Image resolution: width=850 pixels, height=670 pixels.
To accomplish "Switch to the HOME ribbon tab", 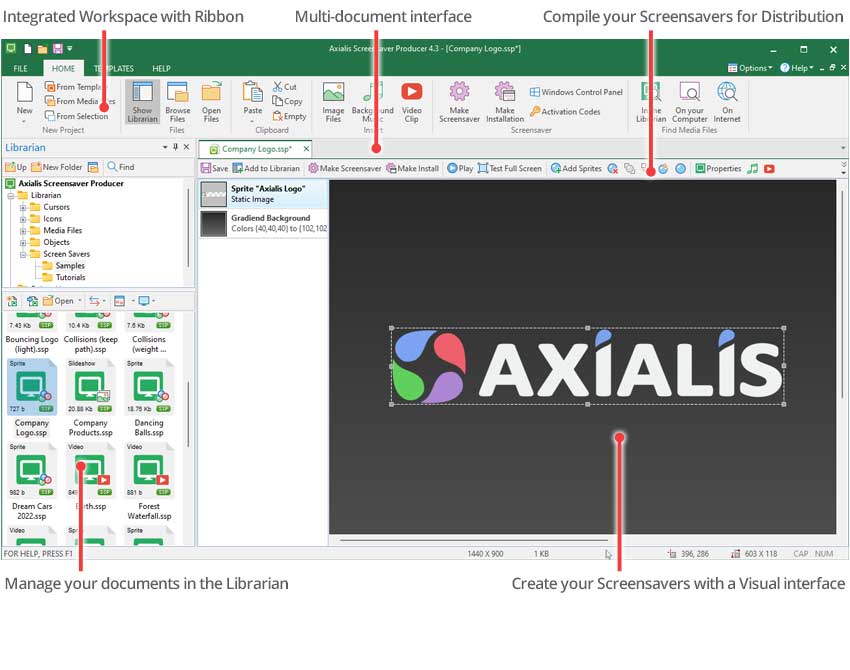I will tap(63, 68).
